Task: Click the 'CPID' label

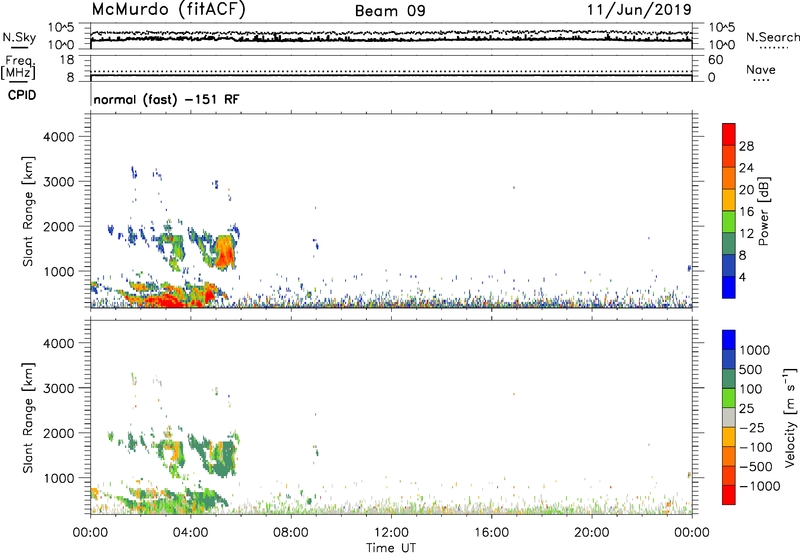Action: point(22,95)
